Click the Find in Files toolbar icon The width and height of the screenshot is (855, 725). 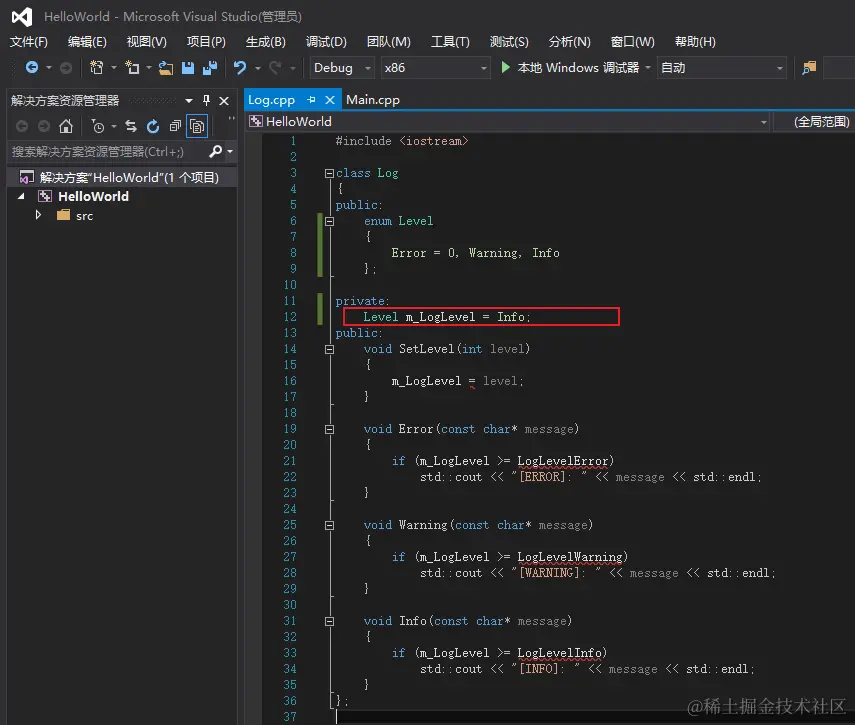(809, 68)
